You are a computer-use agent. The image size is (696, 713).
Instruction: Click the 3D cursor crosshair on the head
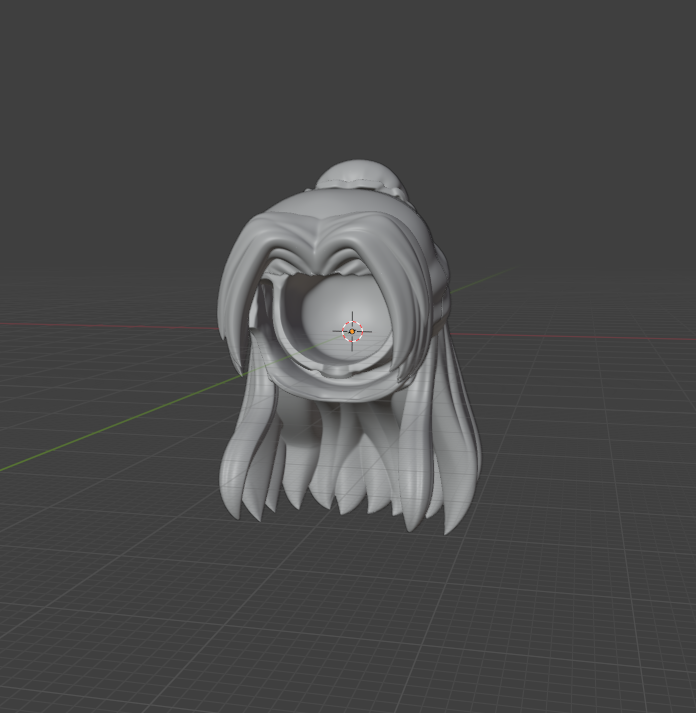coord(352,331)
